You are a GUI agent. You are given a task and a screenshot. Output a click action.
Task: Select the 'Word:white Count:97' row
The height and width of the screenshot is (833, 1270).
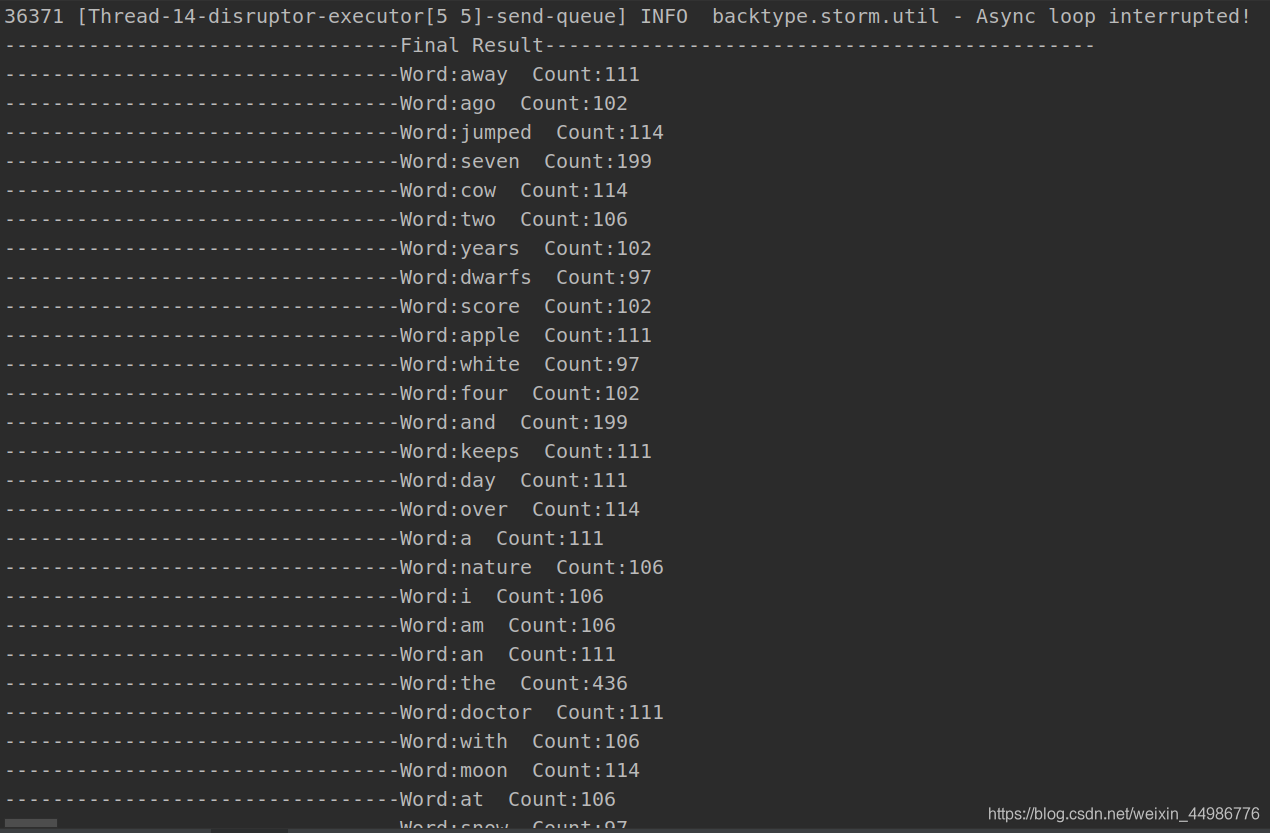[x=321, y=364]
